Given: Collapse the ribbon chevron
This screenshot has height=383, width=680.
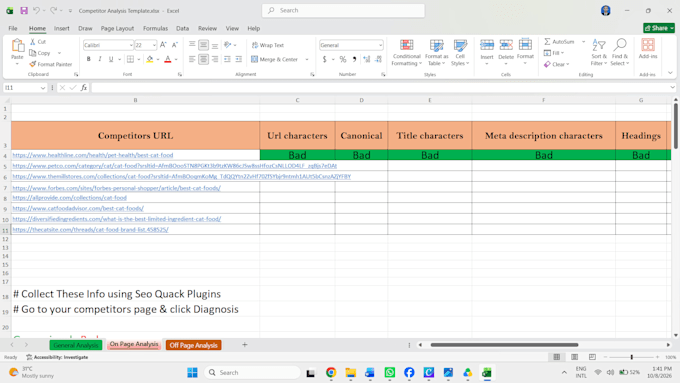Looking at the screenshot, I should (x=670, y=73).
